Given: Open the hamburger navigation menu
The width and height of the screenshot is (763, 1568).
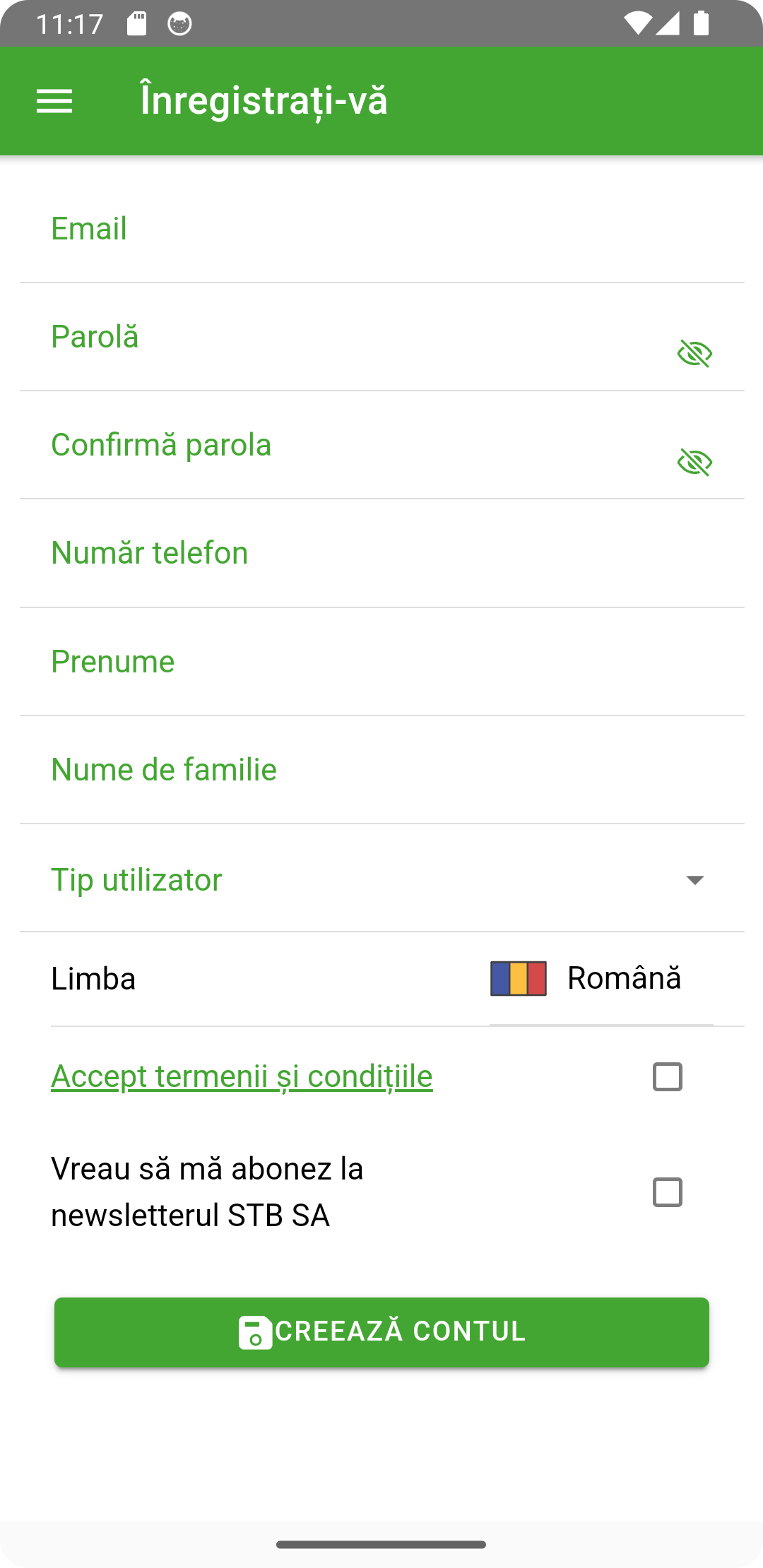Looking at the screenshot, I should (x=54, y=101).
